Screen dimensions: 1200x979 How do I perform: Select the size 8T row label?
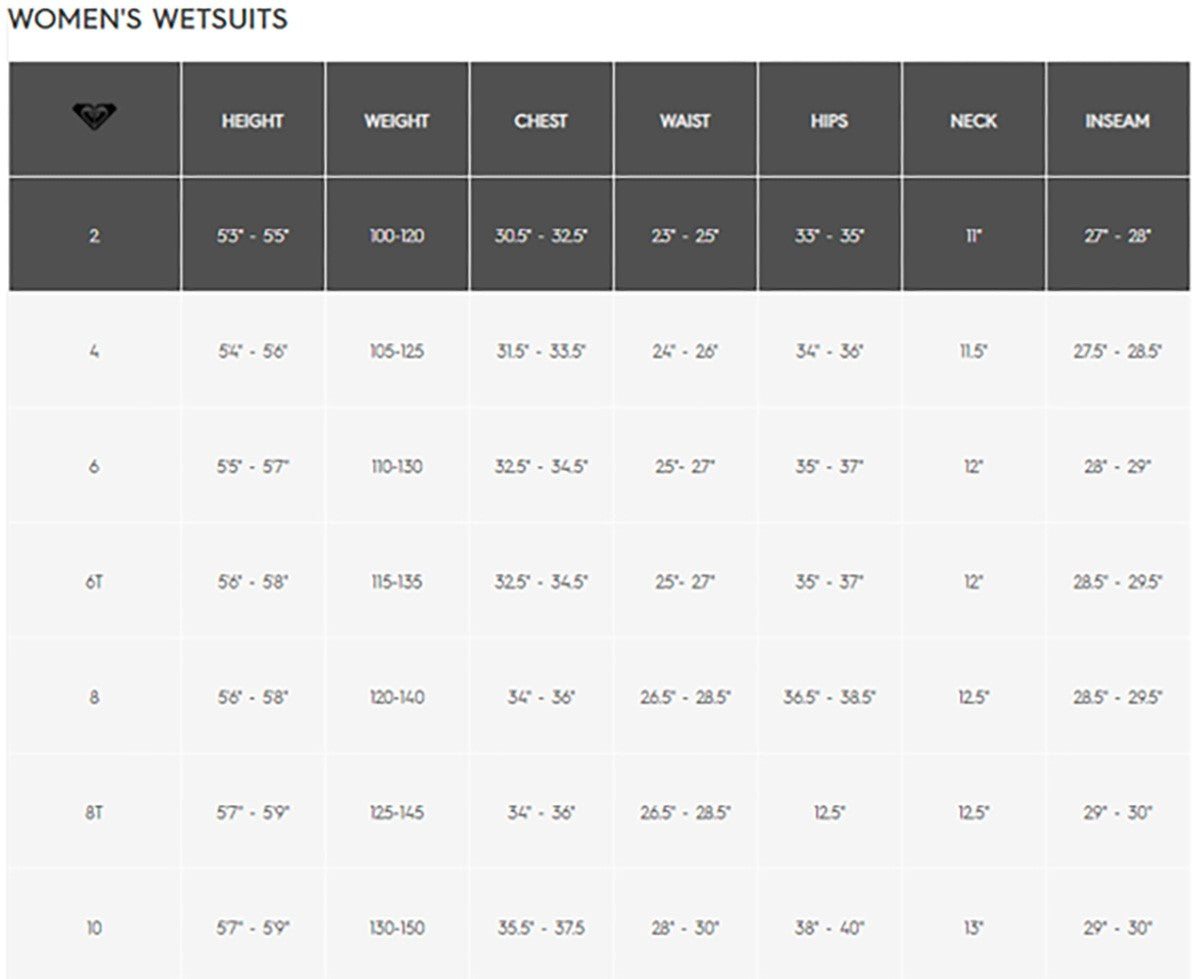tap(94, 813)
